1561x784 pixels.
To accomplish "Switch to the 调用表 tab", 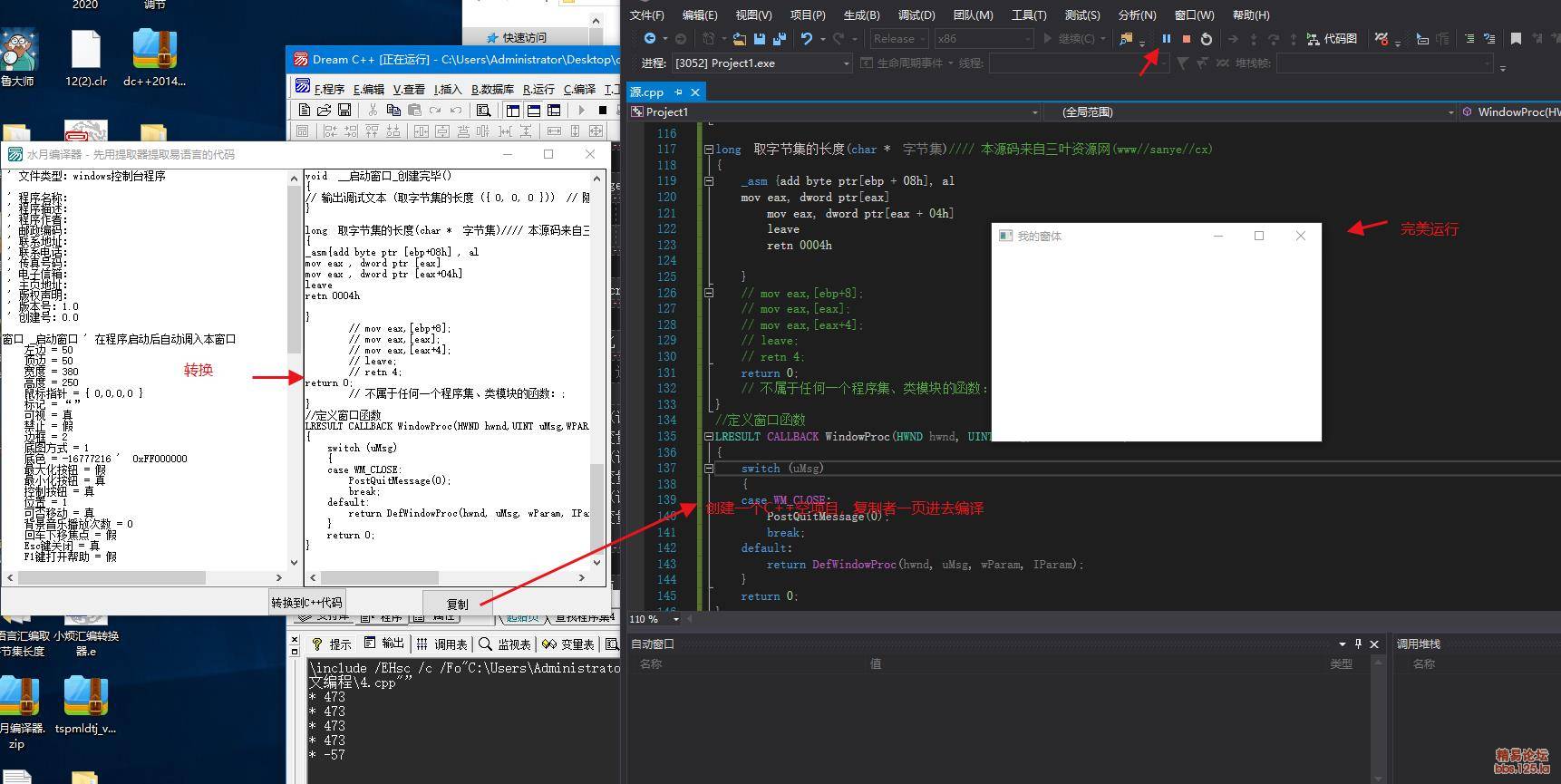I will pos(442,644).
